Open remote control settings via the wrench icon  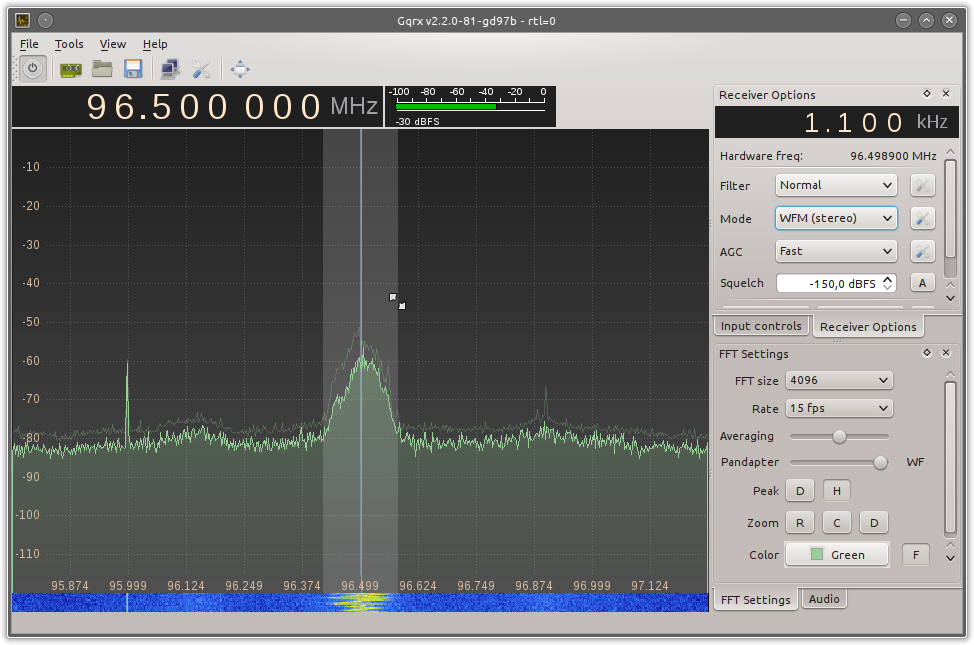point(201,69)
